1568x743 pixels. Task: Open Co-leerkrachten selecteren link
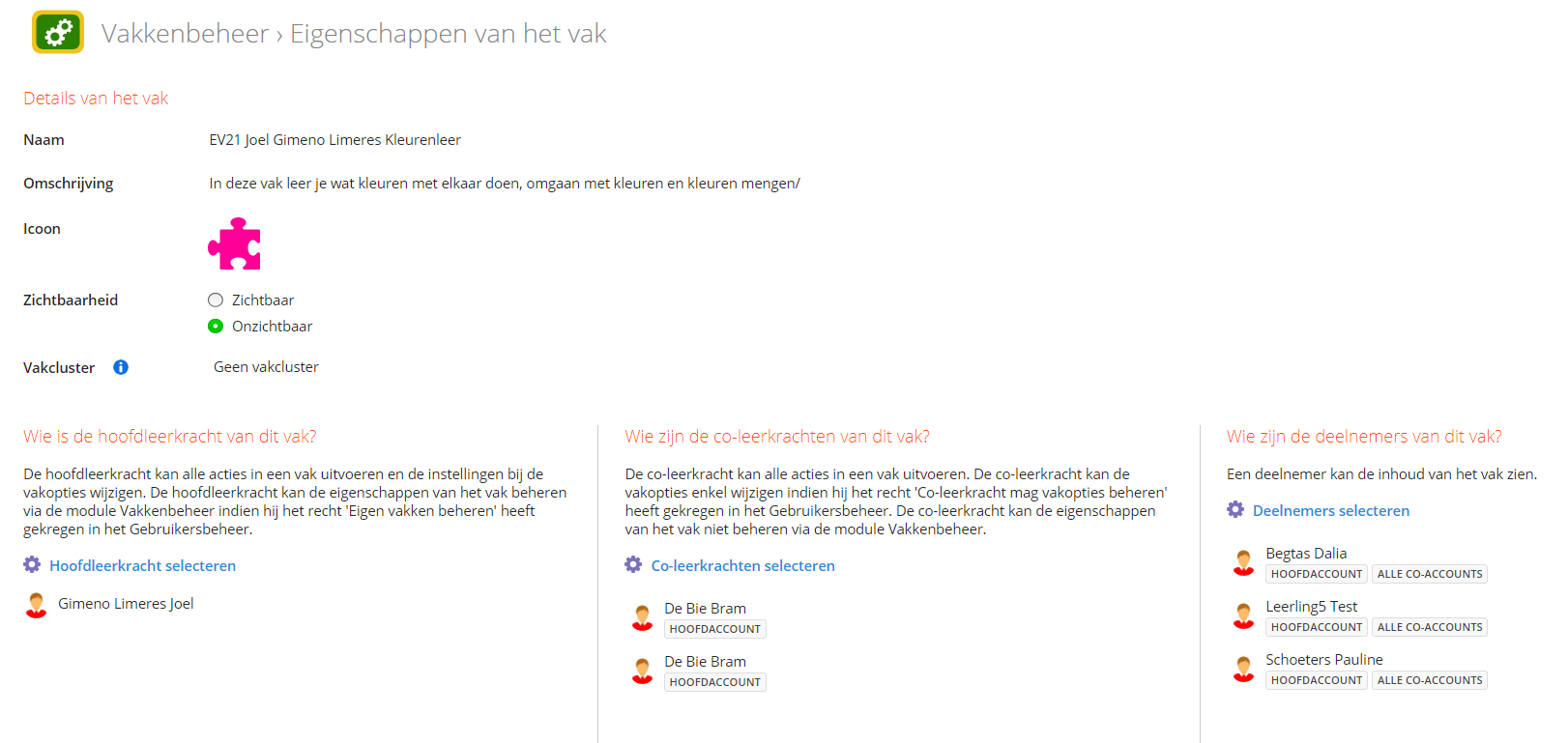[742, 566]
